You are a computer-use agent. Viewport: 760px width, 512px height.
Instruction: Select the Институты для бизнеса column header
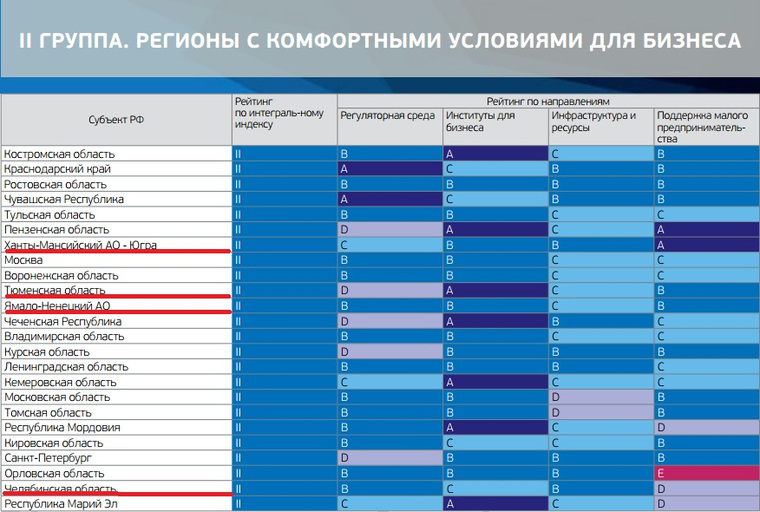pos(495,127)
